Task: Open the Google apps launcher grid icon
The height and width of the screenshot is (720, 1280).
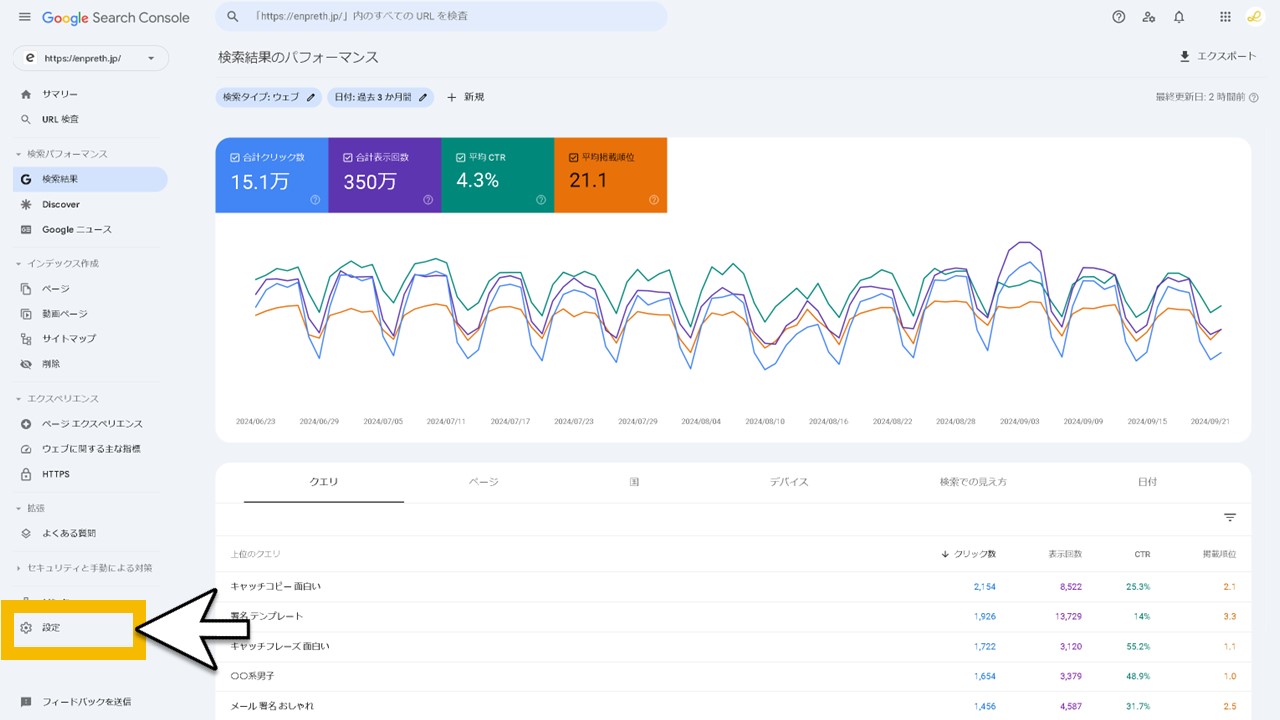Action: tap(1224, 16)
